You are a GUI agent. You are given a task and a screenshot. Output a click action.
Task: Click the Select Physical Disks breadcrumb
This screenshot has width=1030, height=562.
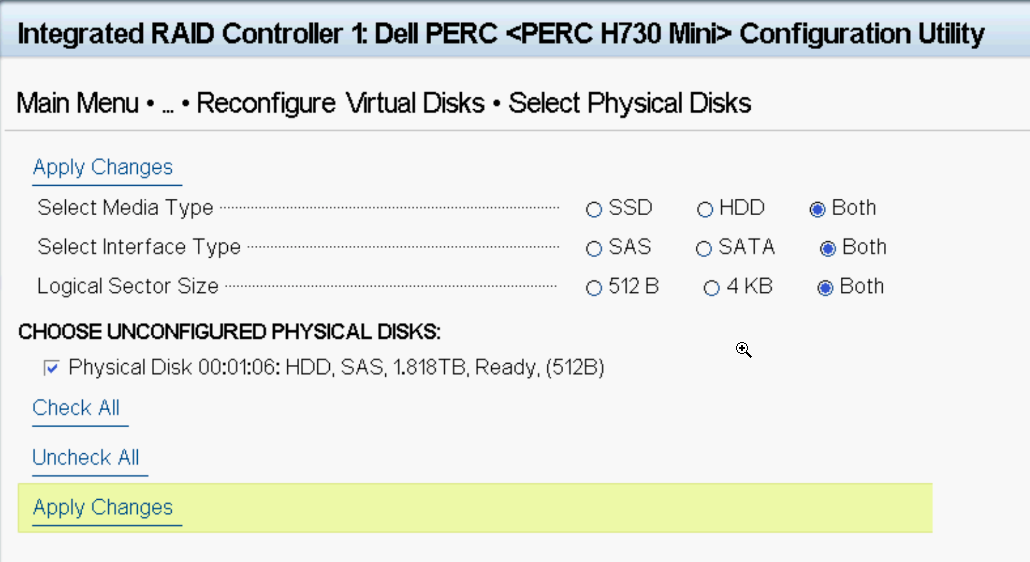click(629, 103)
